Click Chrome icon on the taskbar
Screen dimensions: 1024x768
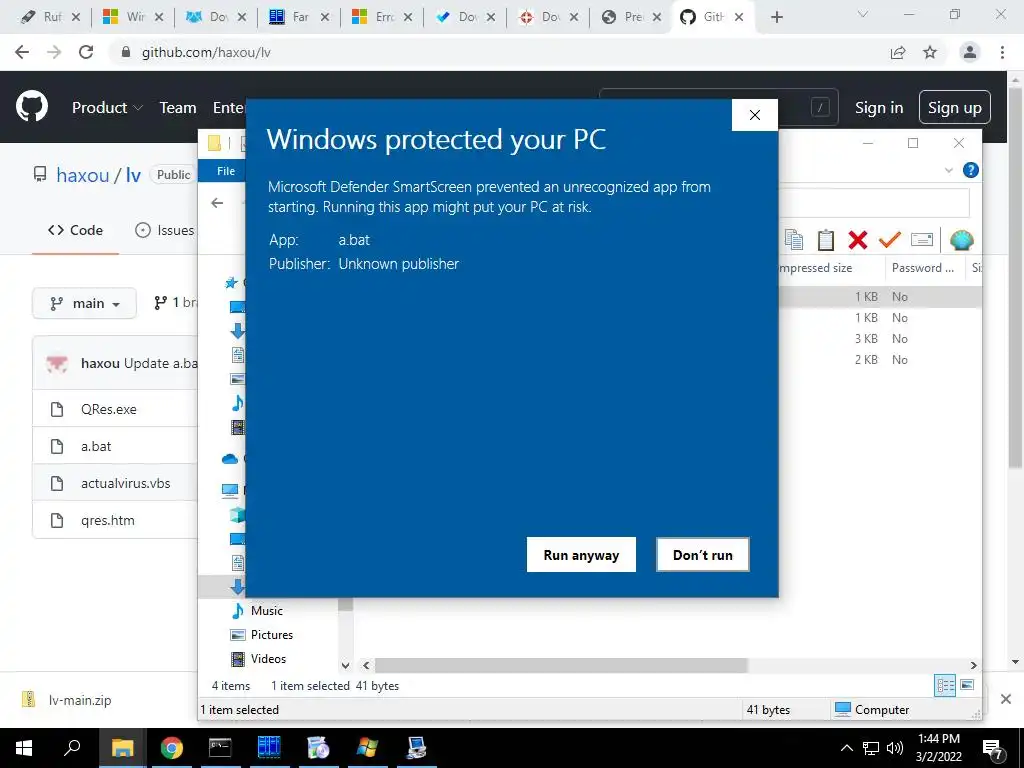(171, 748)
